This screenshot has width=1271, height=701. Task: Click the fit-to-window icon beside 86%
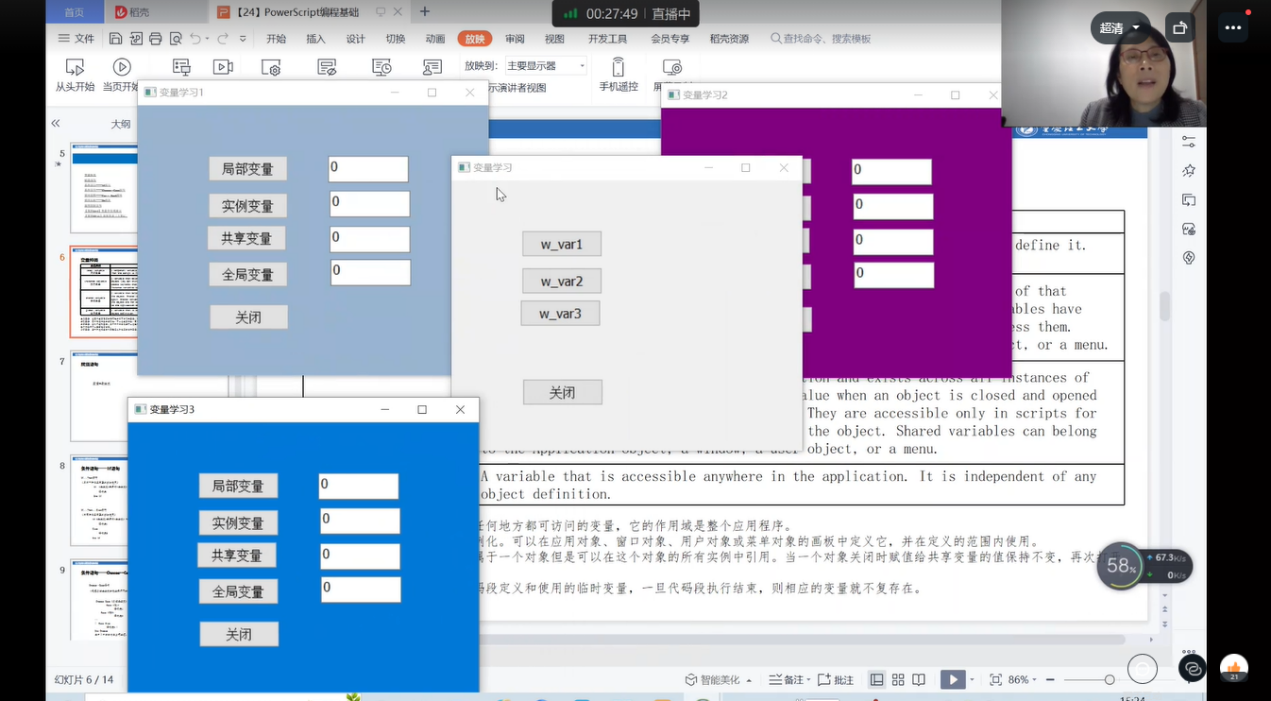pos(995,680)
